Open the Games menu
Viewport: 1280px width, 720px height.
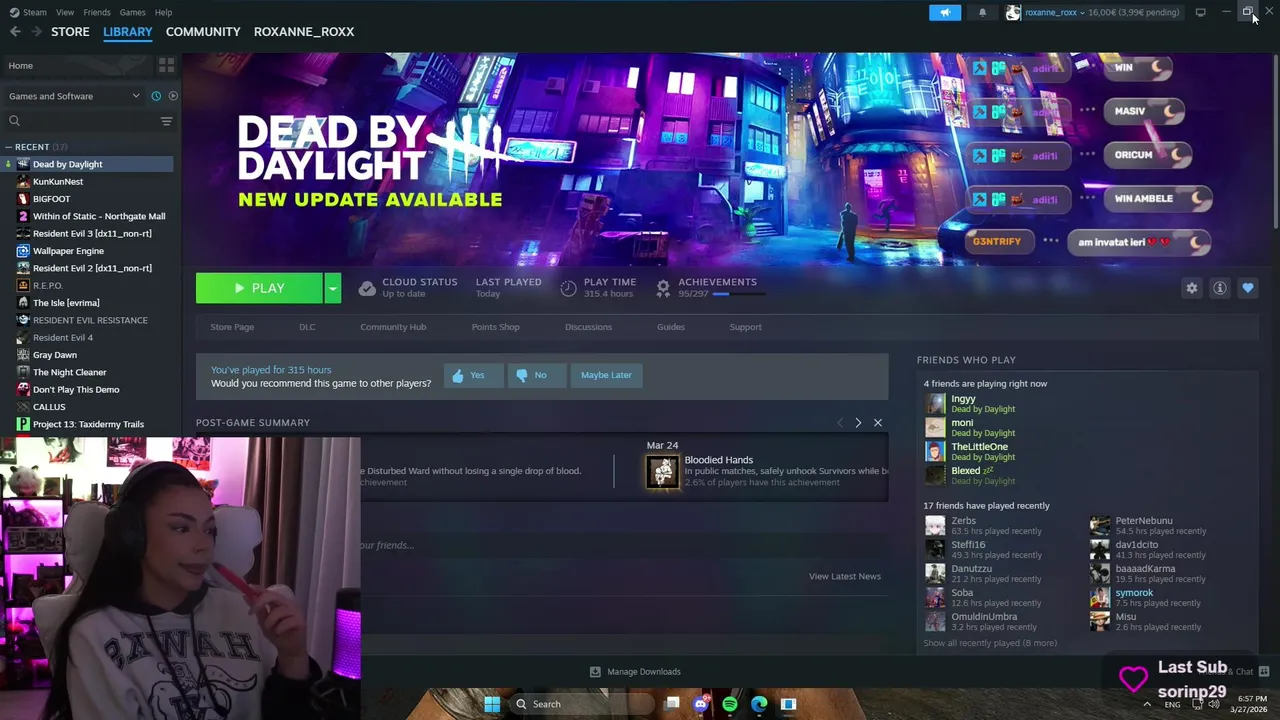pyautogui.click(x=132, y=12)
